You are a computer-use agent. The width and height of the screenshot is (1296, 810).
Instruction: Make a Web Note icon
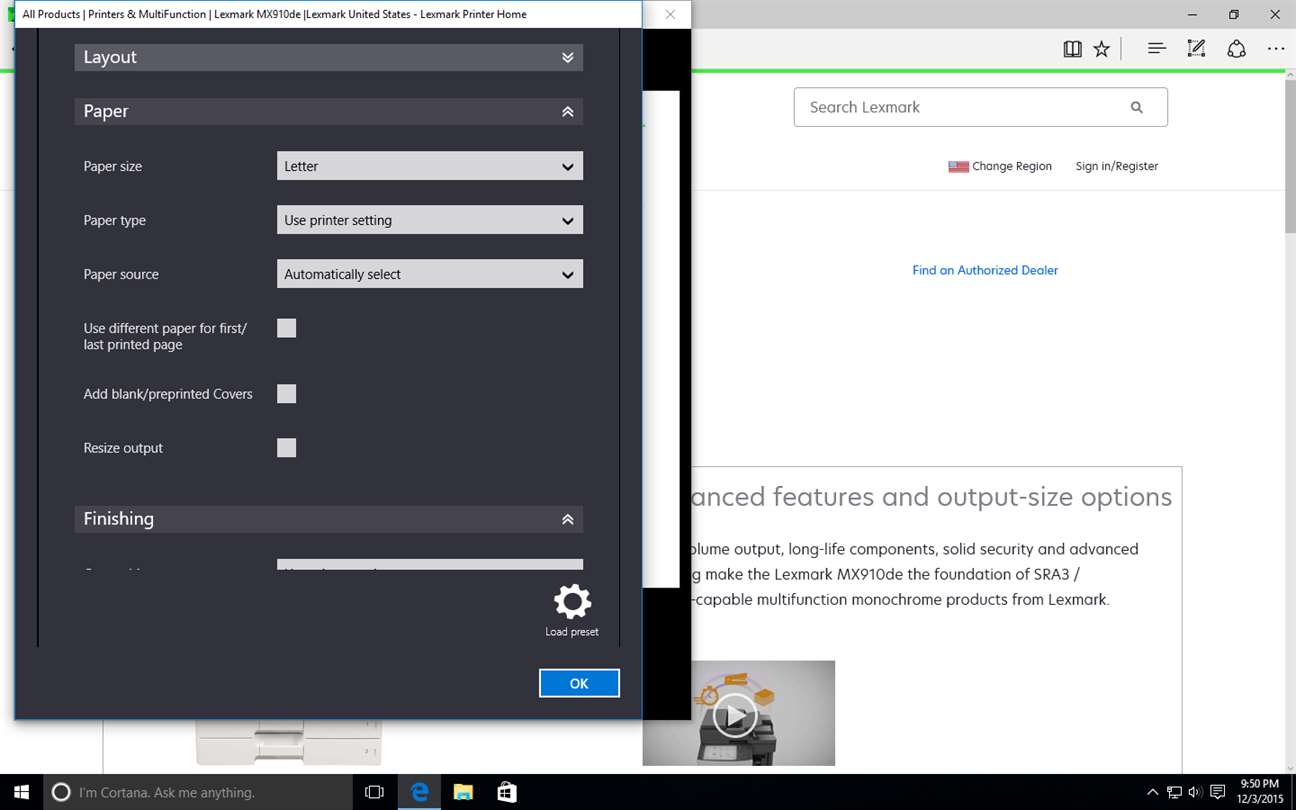pos(1196,48)
